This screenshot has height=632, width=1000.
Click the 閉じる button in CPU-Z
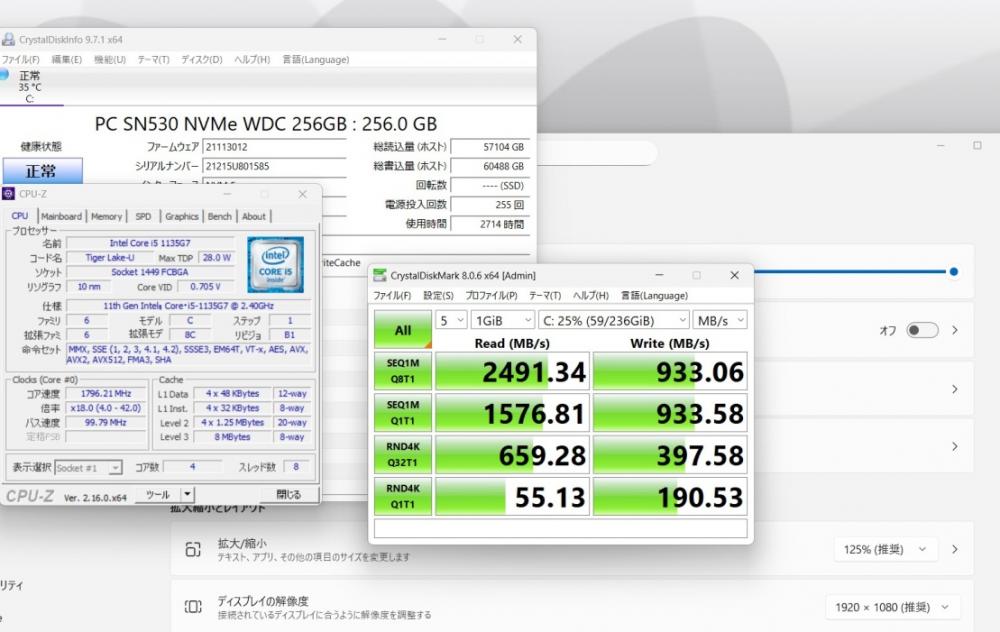tap(289, 494)
